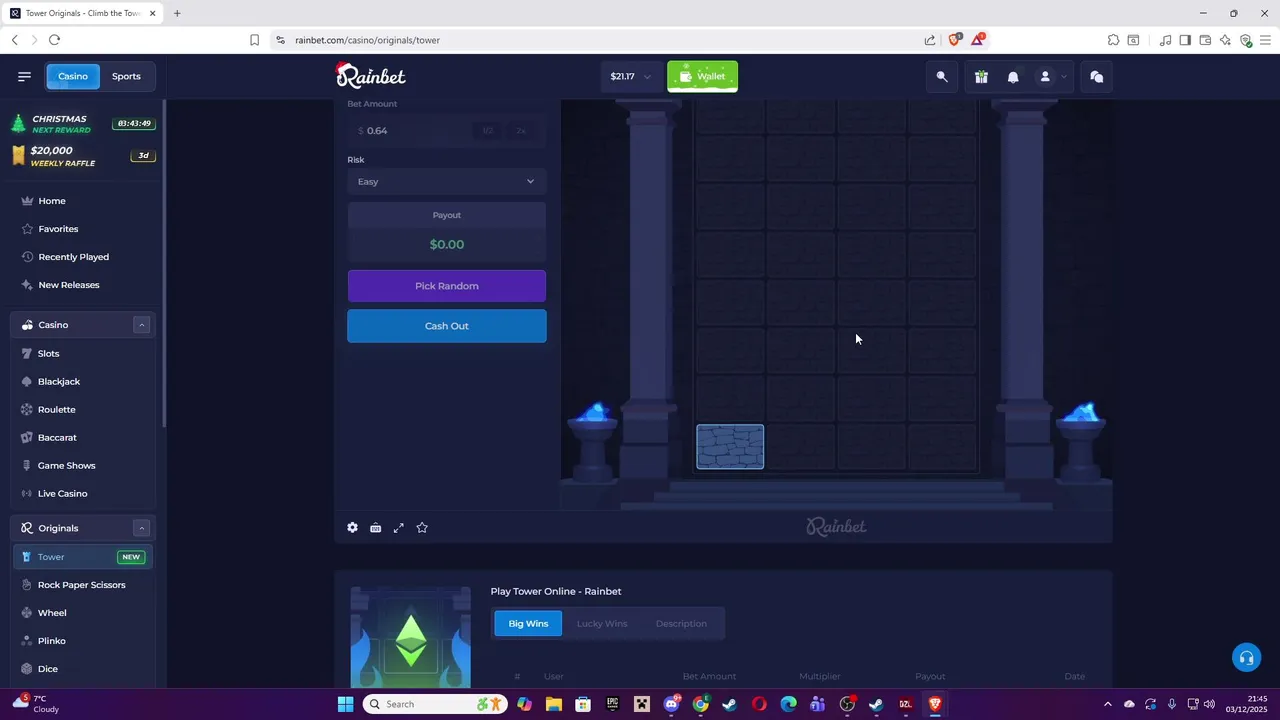Expand the $21.17 balance currency dropdown
1280x720 pixels.
click(x=631, y=77)
